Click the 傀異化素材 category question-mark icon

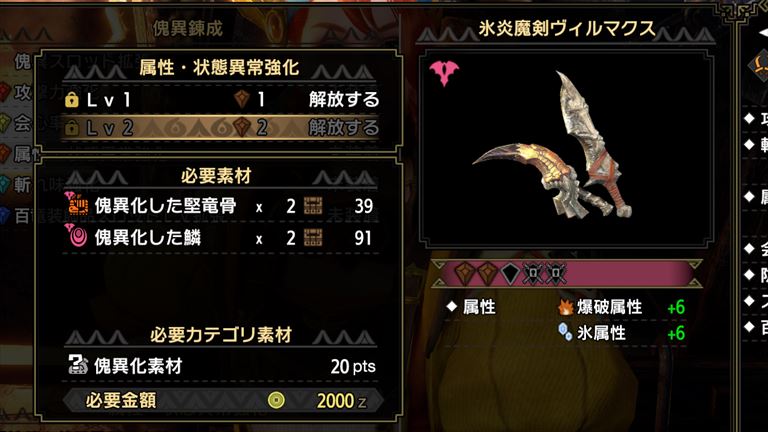coord(77,365)
